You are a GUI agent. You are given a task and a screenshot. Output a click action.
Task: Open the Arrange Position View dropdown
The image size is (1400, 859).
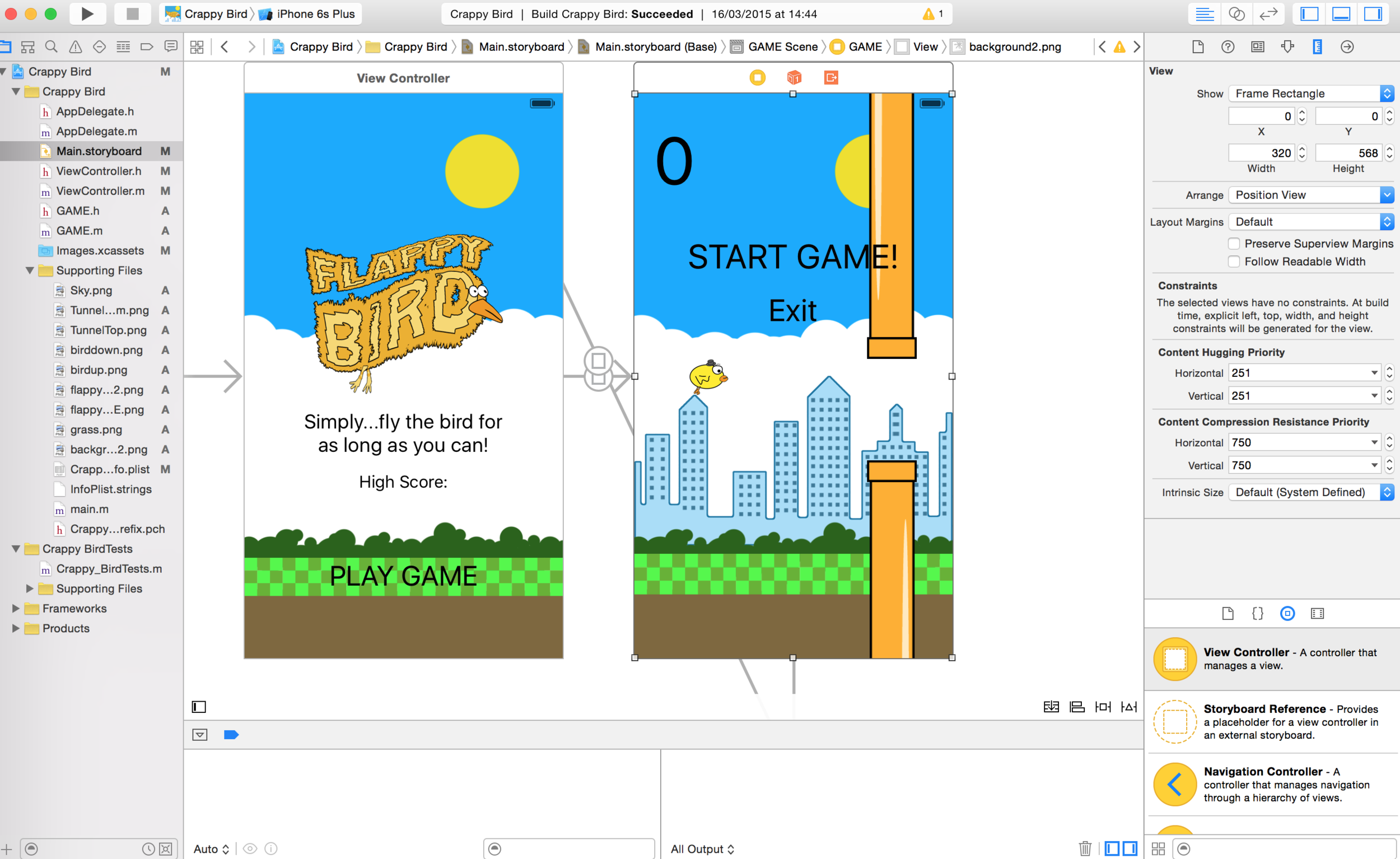coord(1311,195)
